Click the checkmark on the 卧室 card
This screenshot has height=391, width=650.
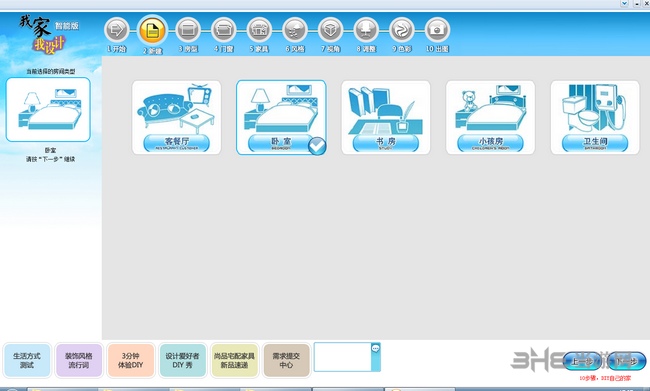coord(318,146)
